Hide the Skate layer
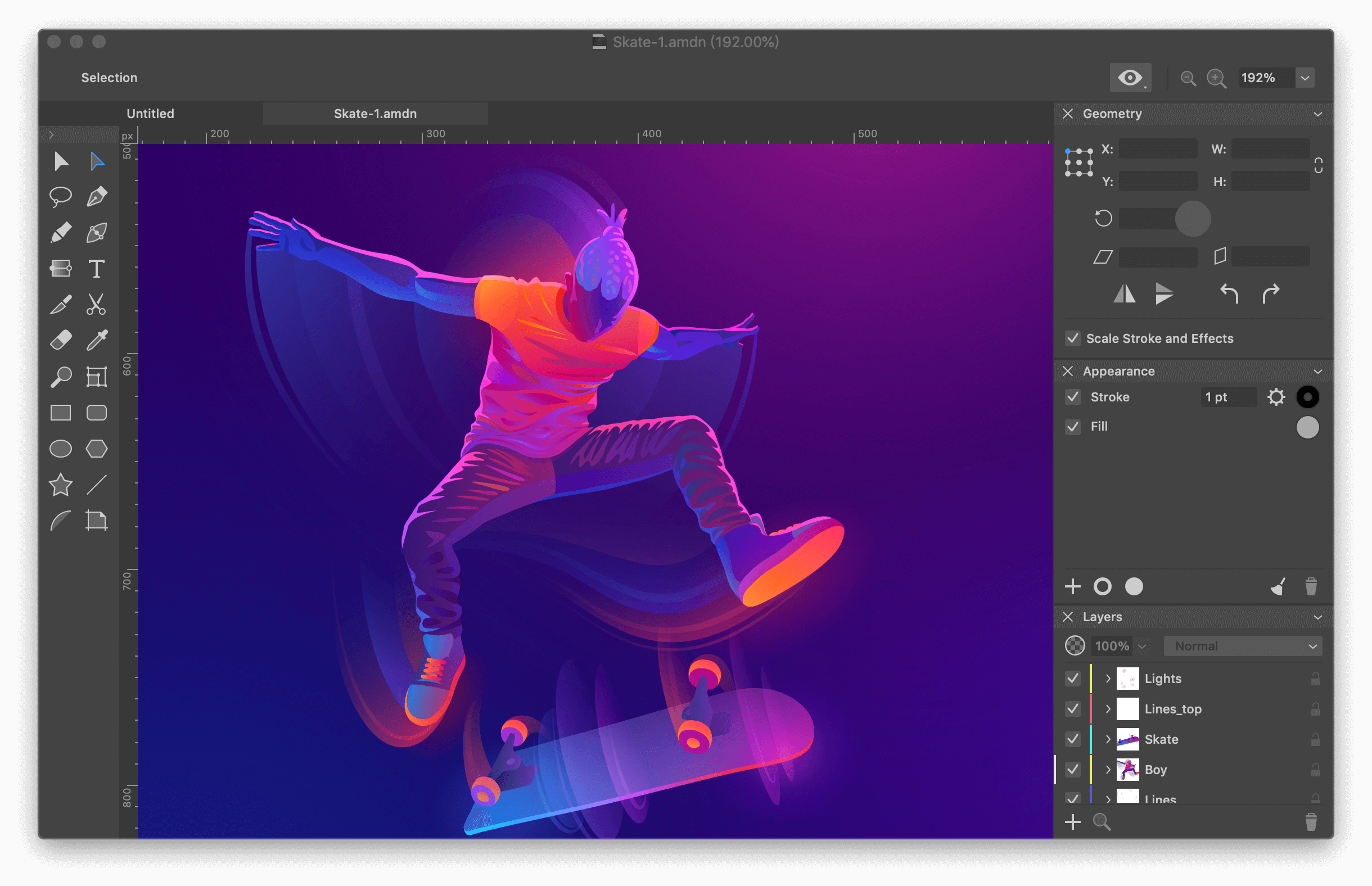1372x886 pixels. 1072,739
